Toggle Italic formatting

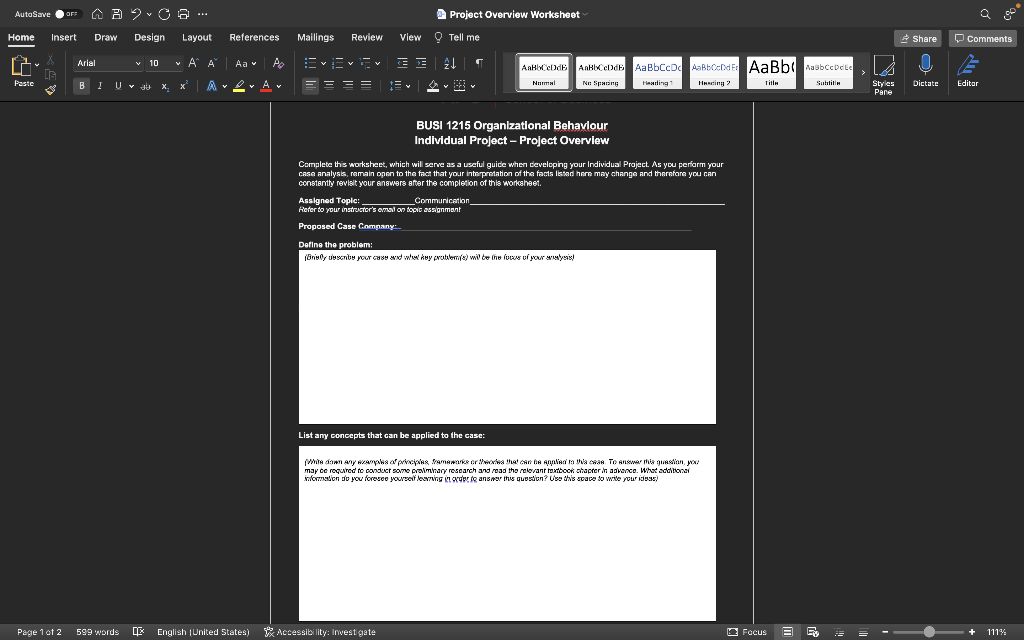[100, 86]
